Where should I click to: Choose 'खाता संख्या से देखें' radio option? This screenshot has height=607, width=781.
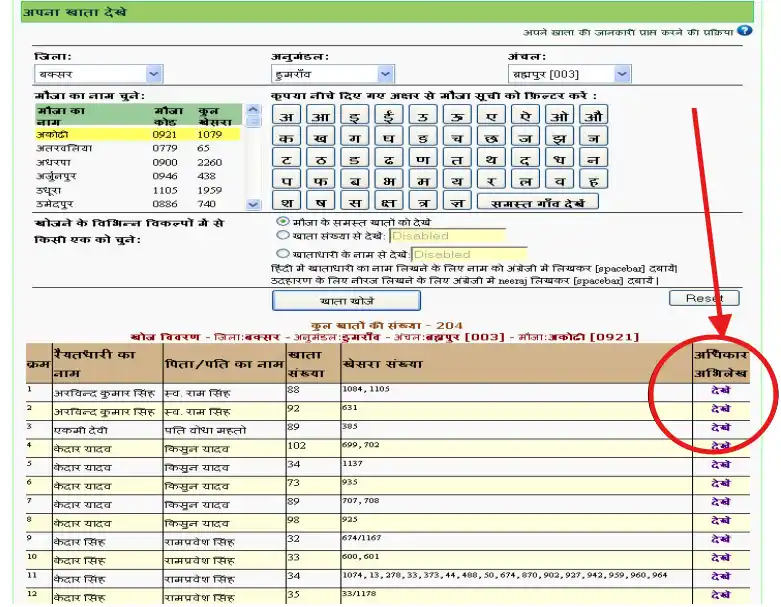(x=284, y=236)
